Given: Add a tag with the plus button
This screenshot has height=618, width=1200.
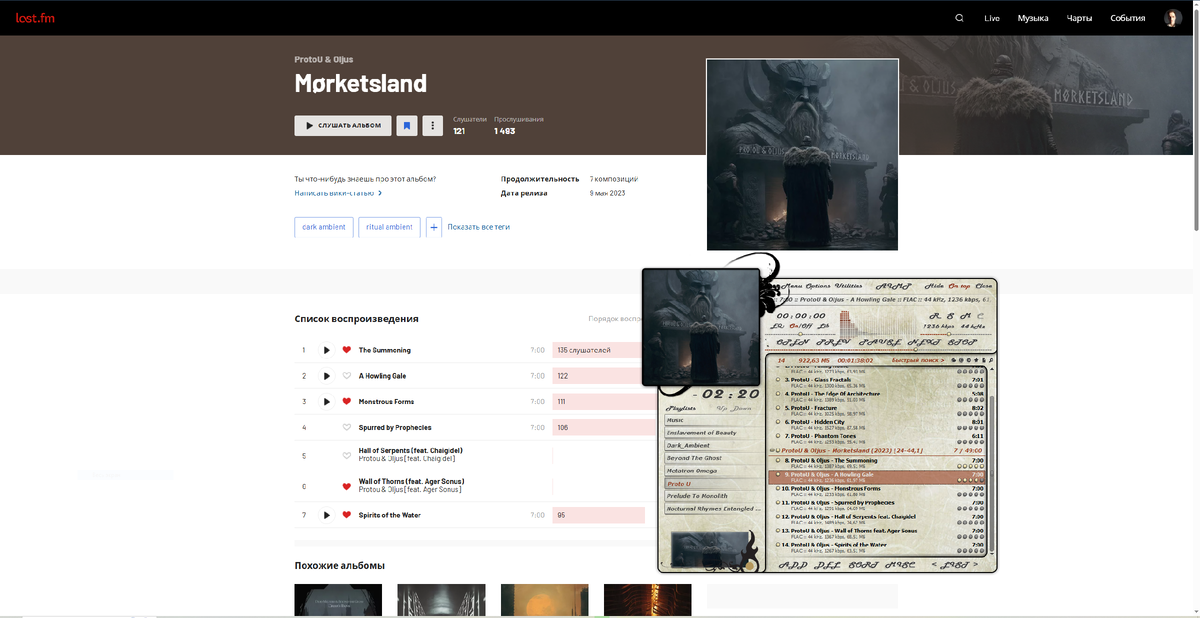Looking at the screenshot, I should pos(434,227).
